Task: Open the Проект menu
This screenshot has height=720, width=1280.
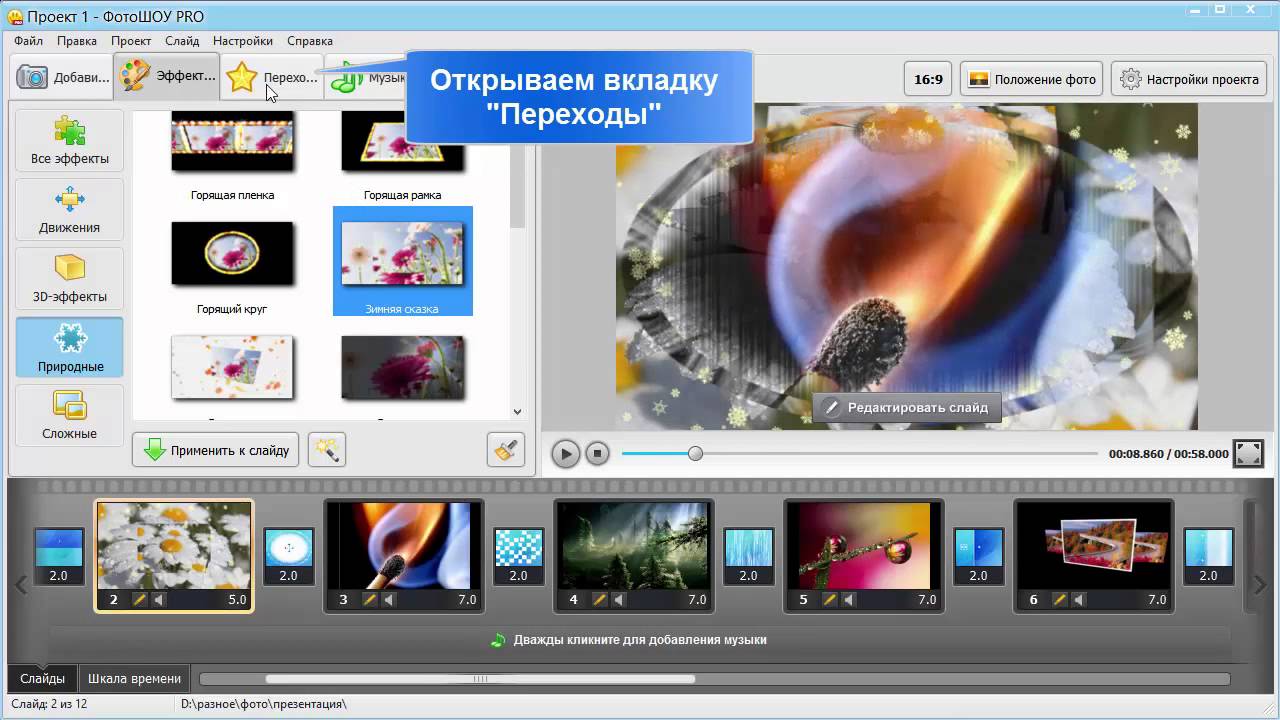Action: (x=131, y=41)
